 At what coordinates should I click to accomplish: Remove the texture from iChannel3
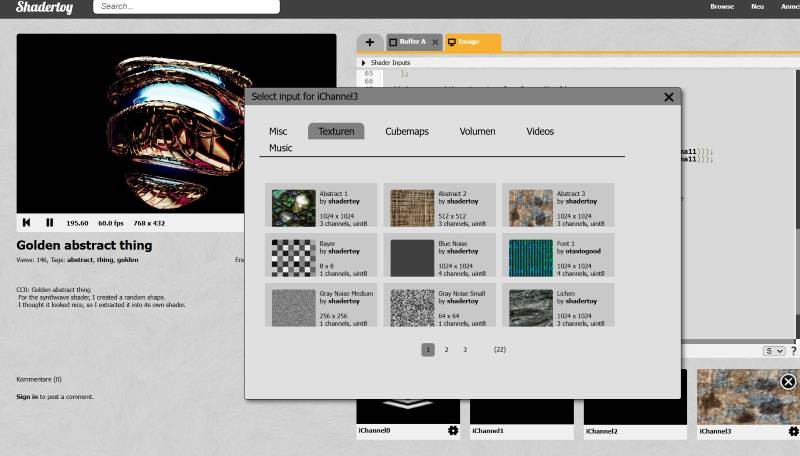tap(788, 382)
